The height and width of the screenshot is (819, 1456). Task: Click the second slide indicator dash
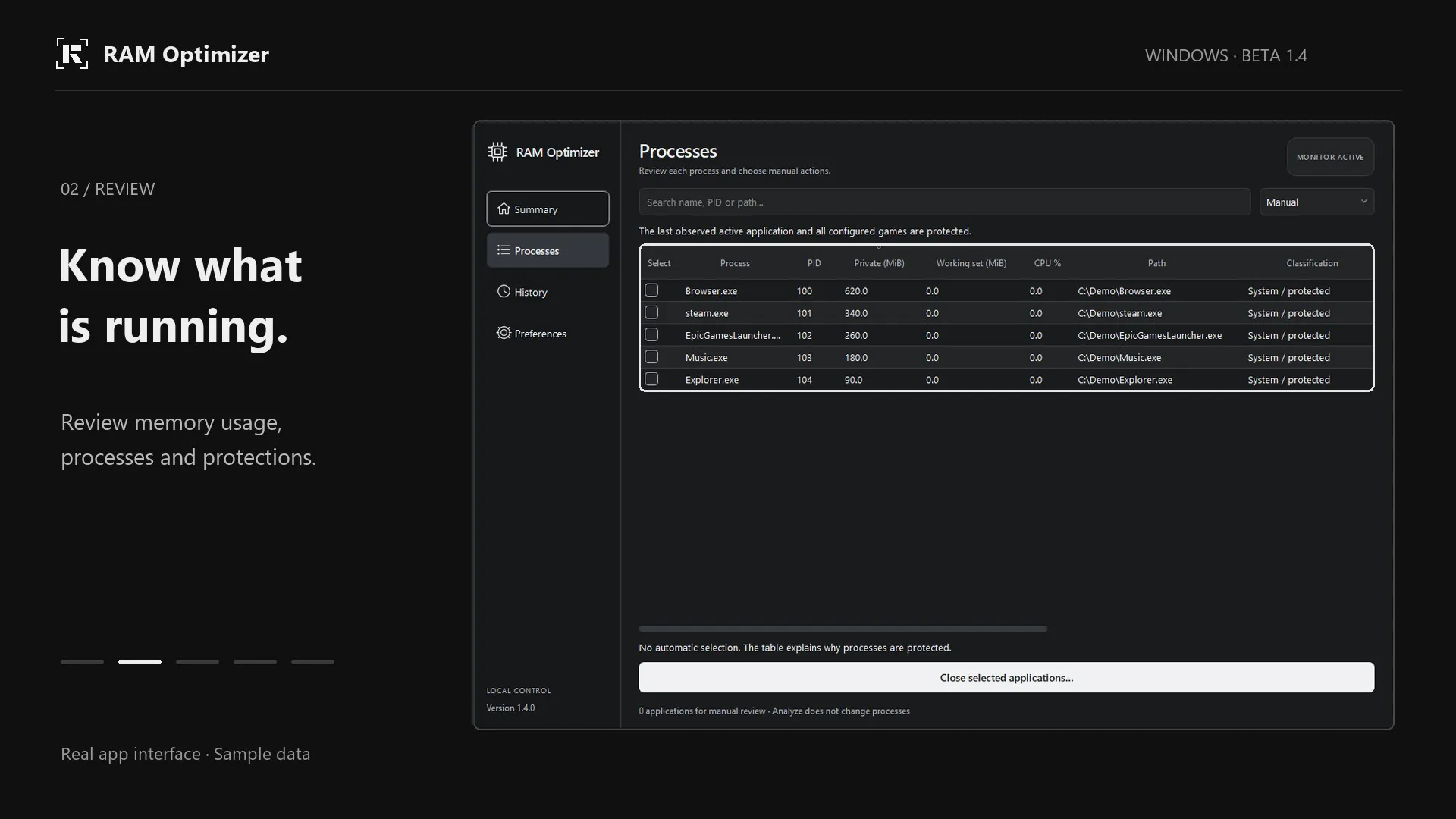140,661
